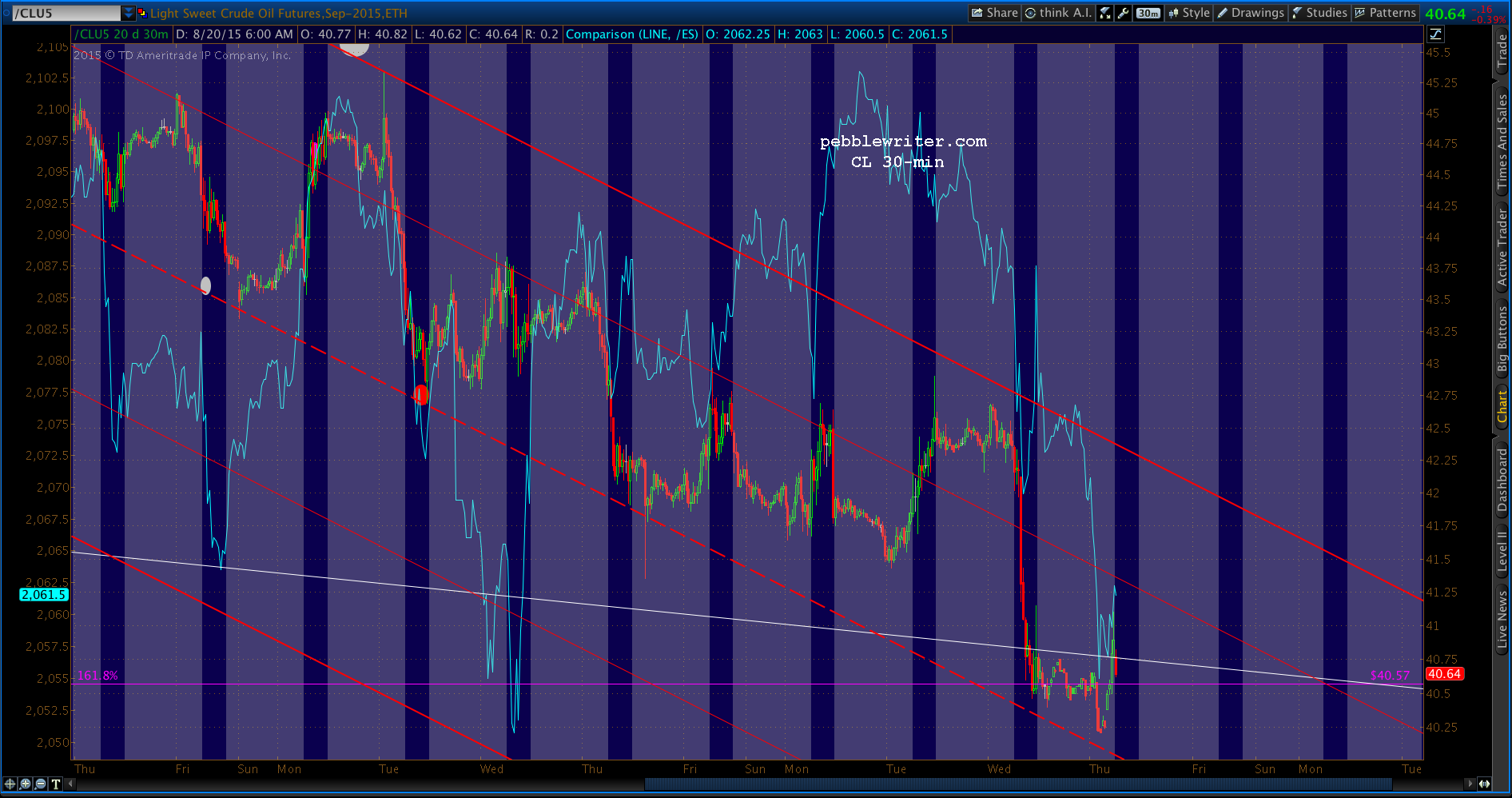This screenshot has height=798, width=1512.
Task: Click the Drawings button
Action: point(1251,13)
